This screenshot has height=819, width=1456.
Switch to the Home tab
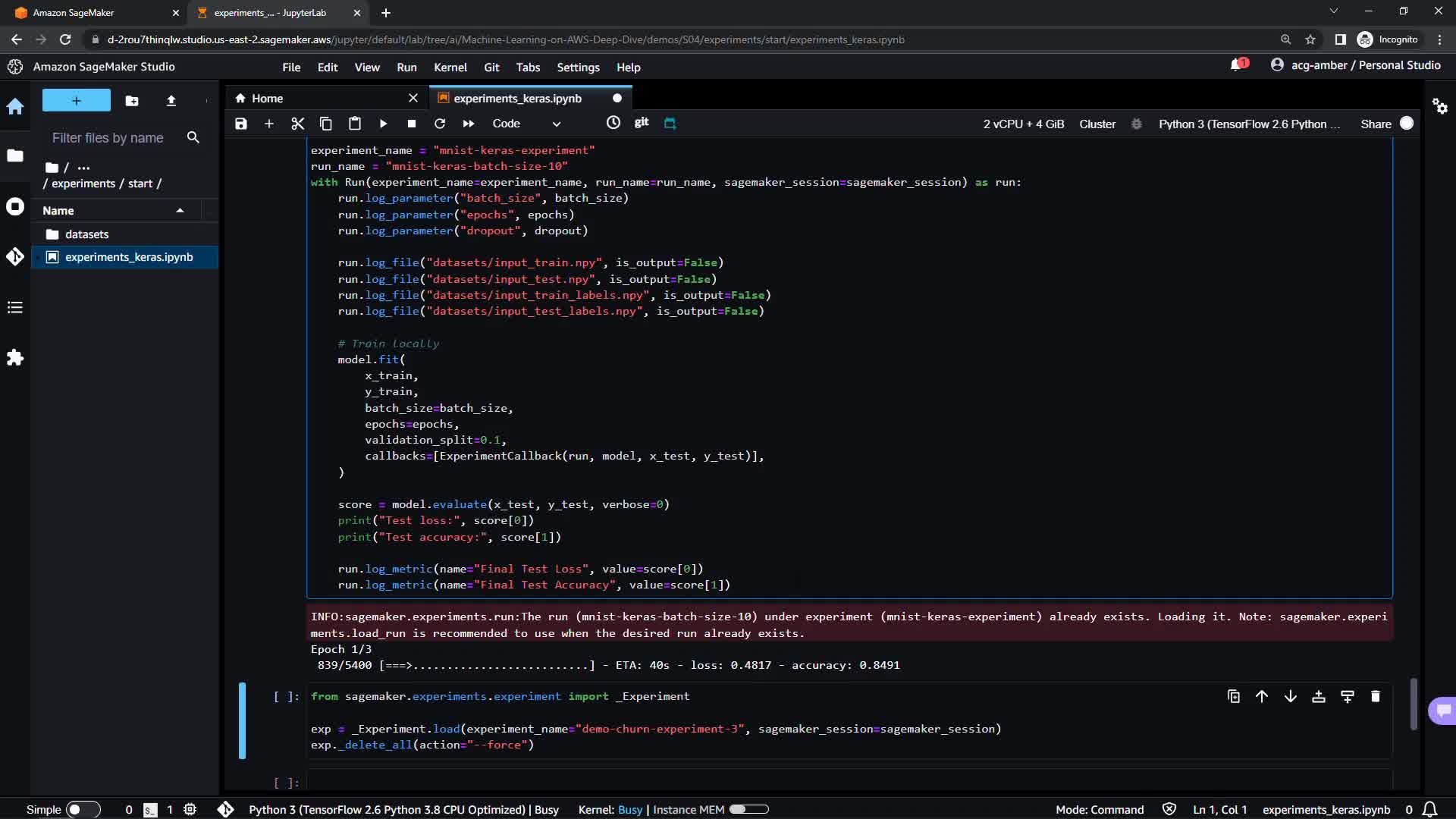(267, 99)
